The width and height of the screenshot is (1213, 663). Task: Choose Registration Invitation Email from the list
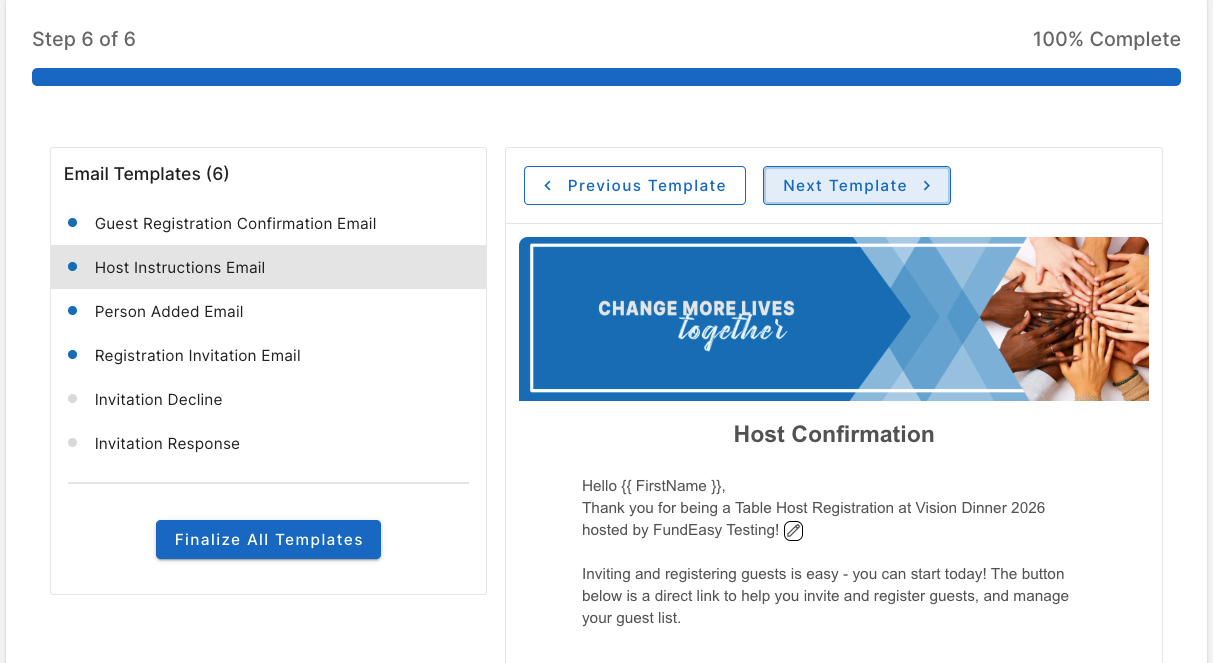tap(268, 355)
